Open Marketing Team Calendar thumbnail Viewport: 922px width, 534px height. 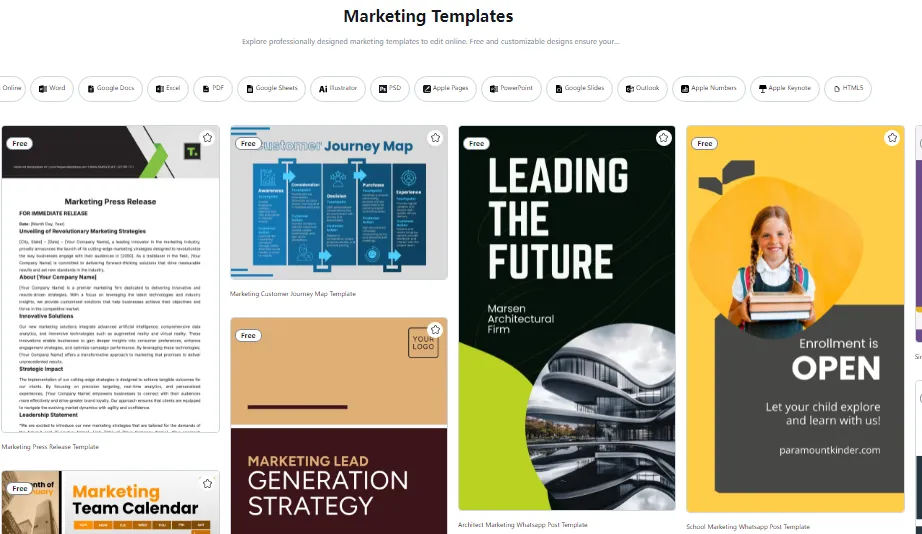coord(111,502)
